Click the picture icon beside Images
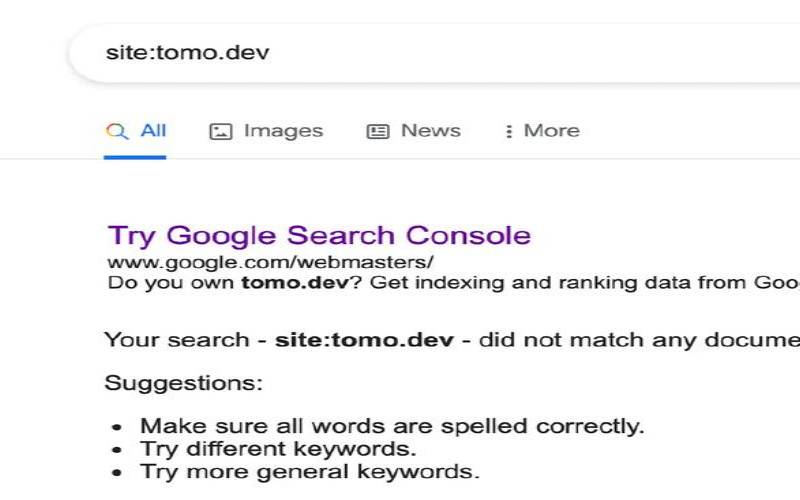The height and width of the screenshot is (500, 800). pos(221,131)
